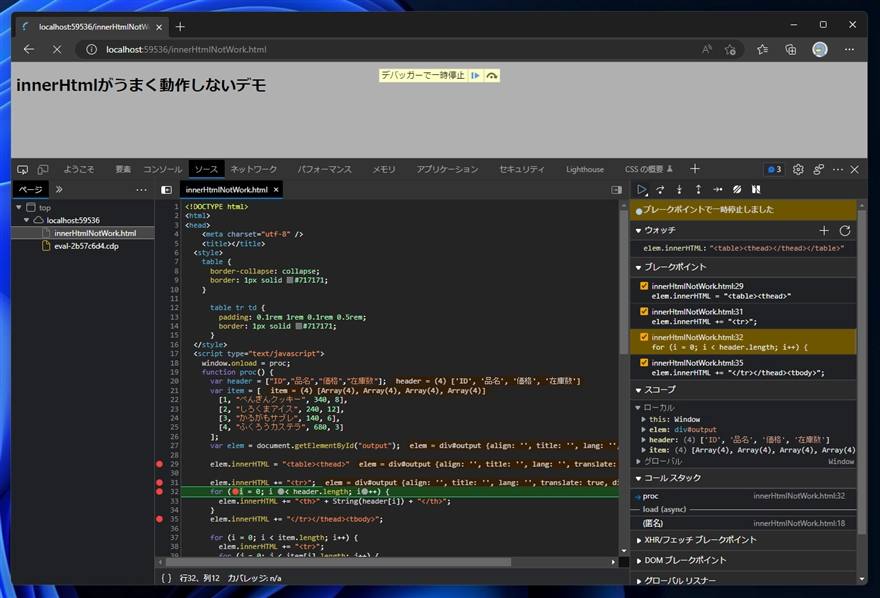Switch to the パフォーマンス tab
Image resolution: width=880 pixels, height=598 pixels.
point(324,169)
